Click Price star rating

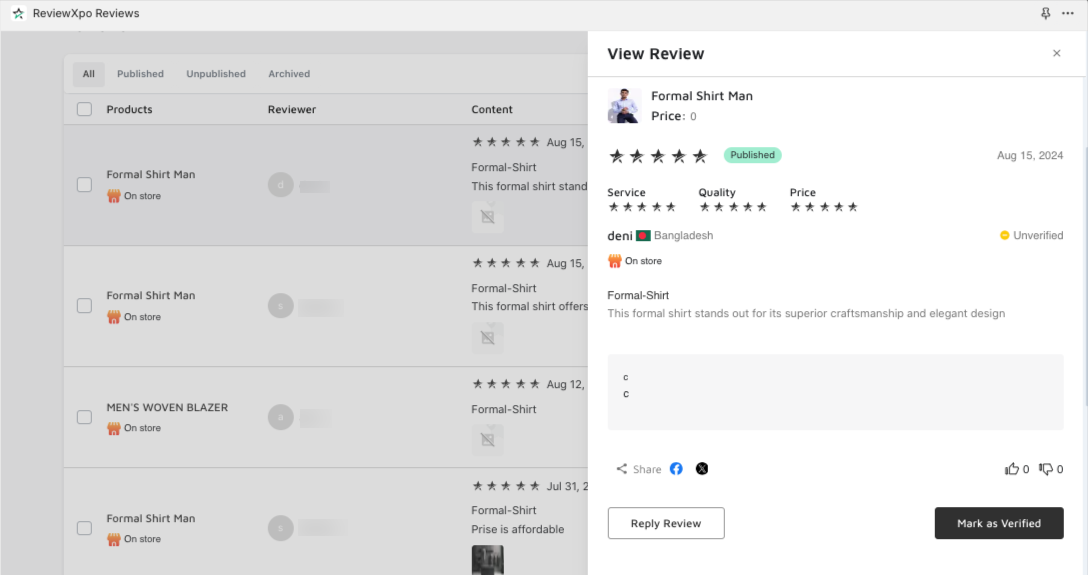click(x=824, y=207)
